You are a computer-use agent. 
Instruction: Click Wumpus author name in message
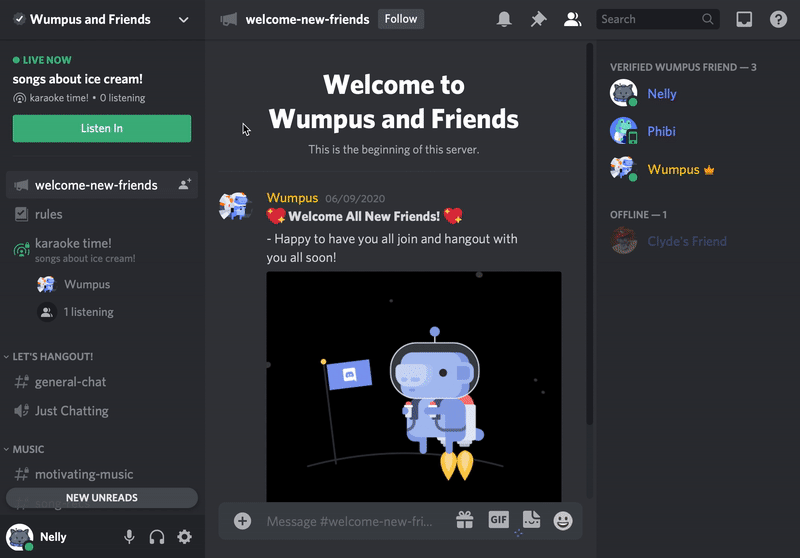coord(292,198)
